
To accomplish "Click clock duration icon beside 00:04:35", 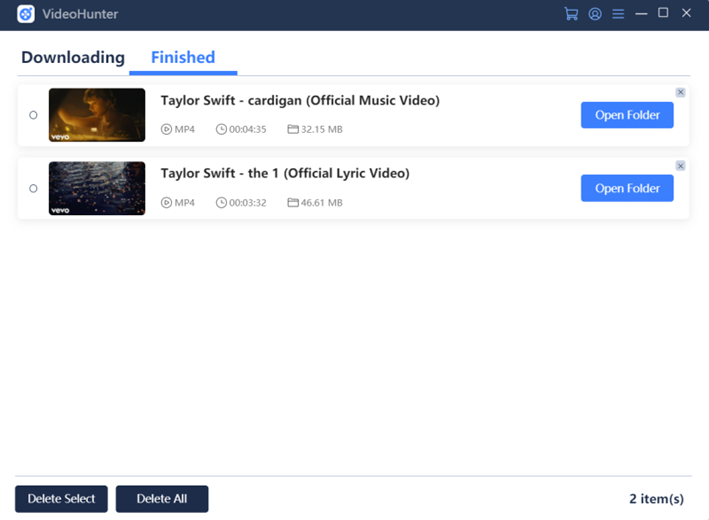I will [x=221, y=129].
